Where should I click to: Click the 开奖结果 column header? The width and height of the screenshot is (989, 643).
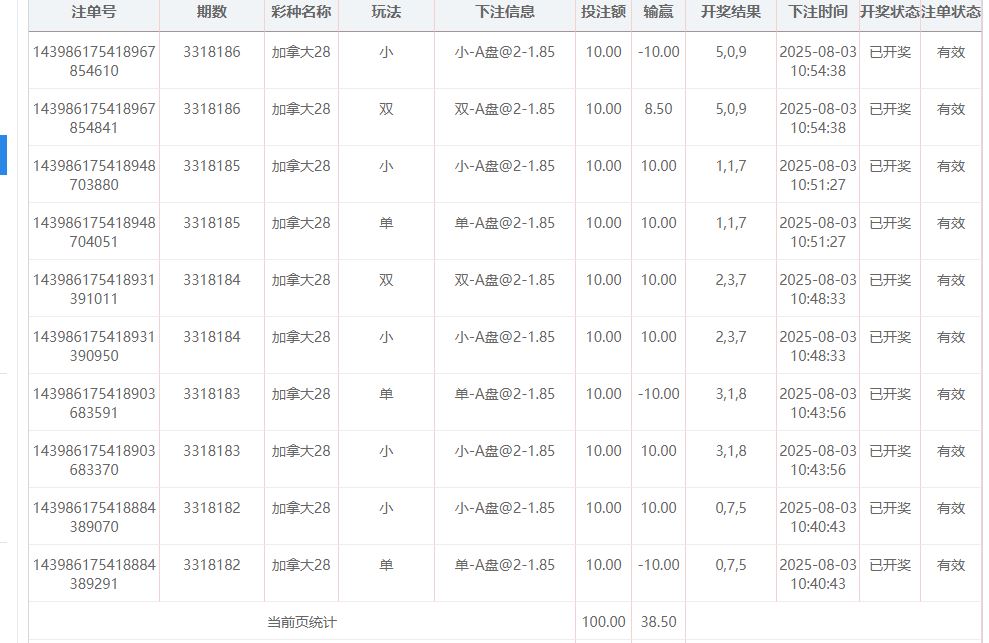731,12
